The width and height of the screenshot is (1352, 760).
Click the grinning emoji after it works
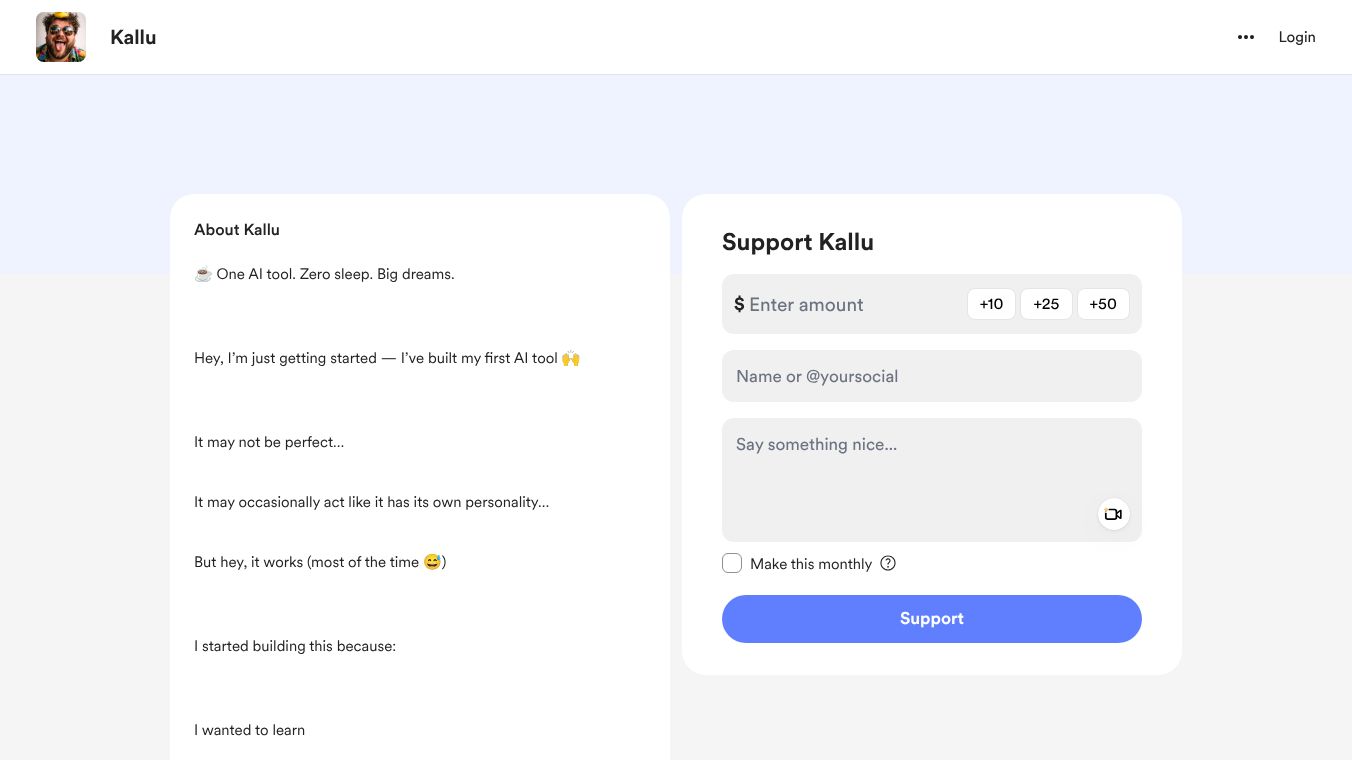point(431,561)
